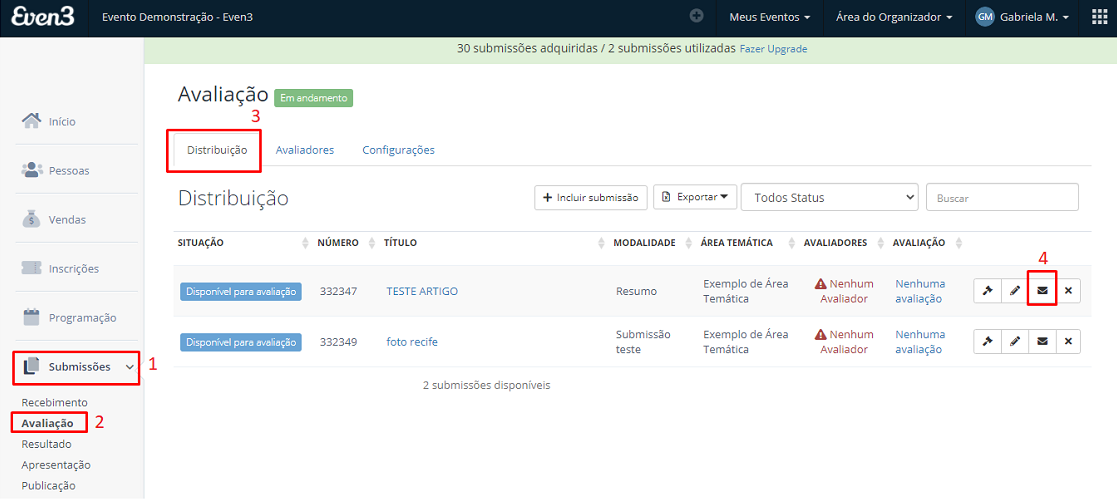Expand the Exportar dropdown button
This screenshot has width=1117, height=501.
tap(695, 197)
